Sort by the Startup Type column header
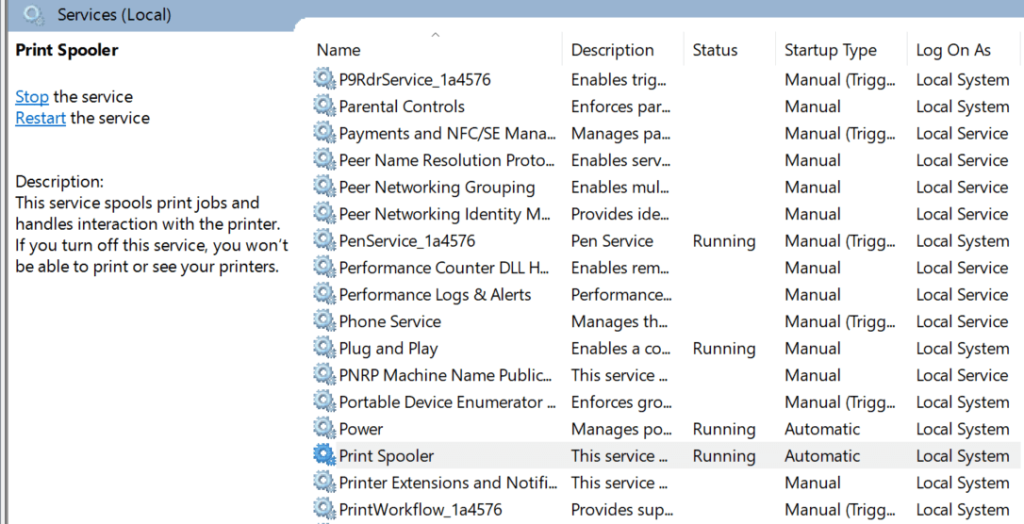This screenshot has height=524, width=1024. click(x=830, y=50)
